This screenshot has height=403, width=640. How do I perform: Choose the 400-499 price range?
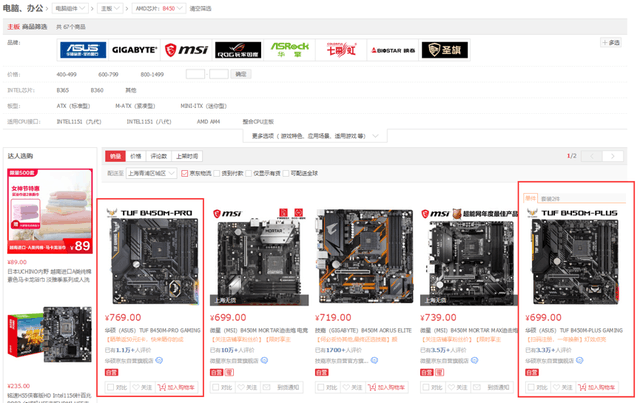67,75
